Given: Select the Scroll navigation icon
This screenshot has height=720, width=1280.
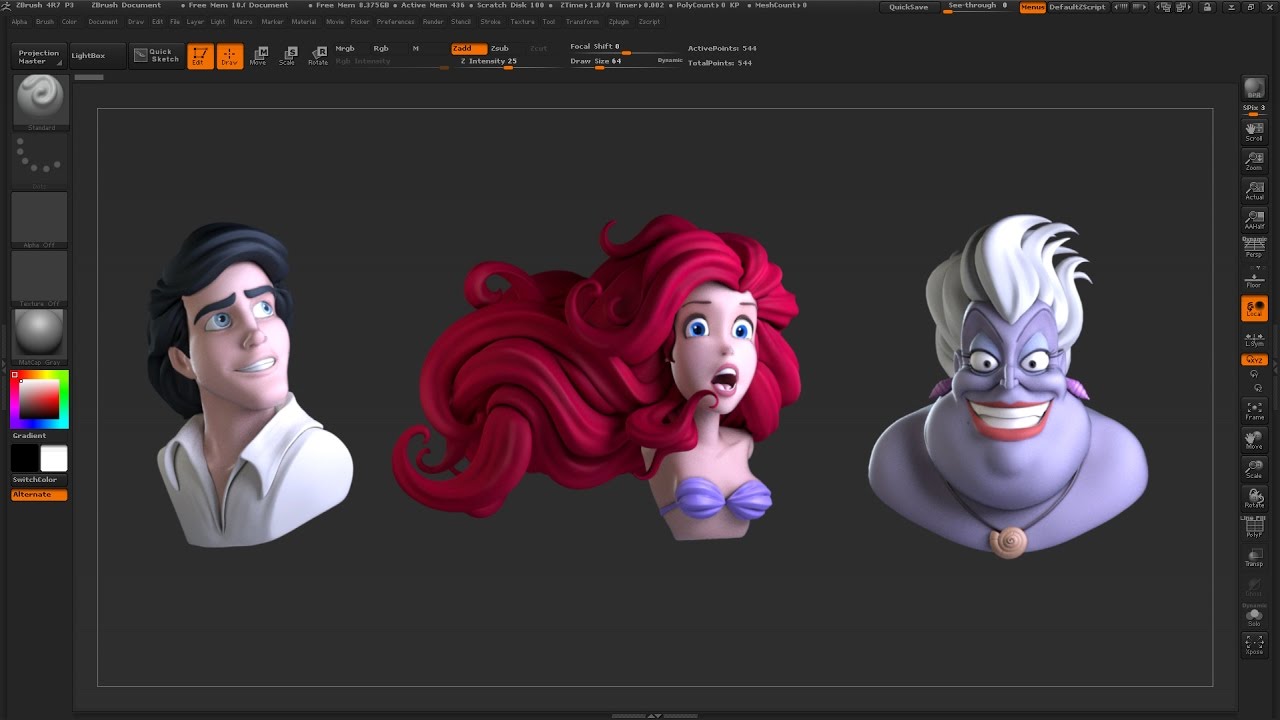Looking at the screenshot, I should coord(1254,131).
